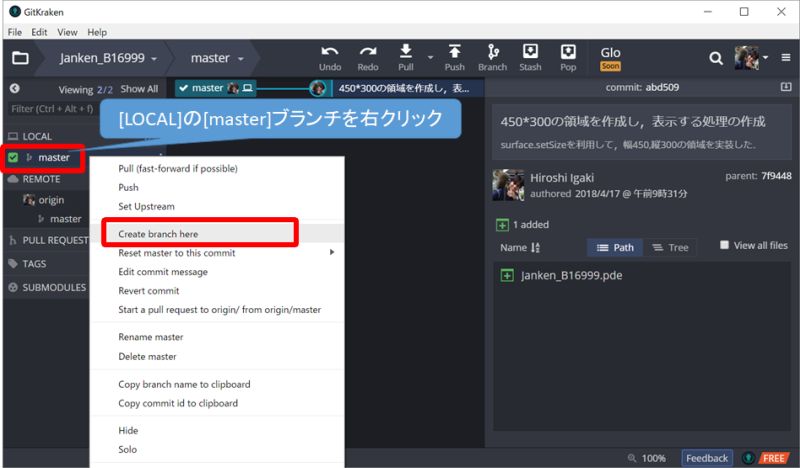Click the FREE license badge
The height and width of the screenshot is (468, 800).
(773, 458)
